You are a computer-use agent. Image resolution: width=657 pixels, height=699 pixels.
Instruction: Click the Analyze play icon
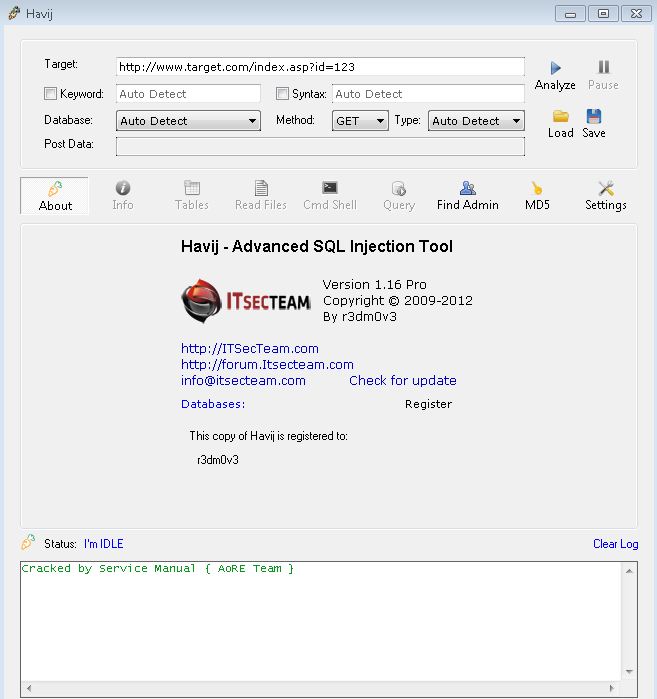click(555, 68)
